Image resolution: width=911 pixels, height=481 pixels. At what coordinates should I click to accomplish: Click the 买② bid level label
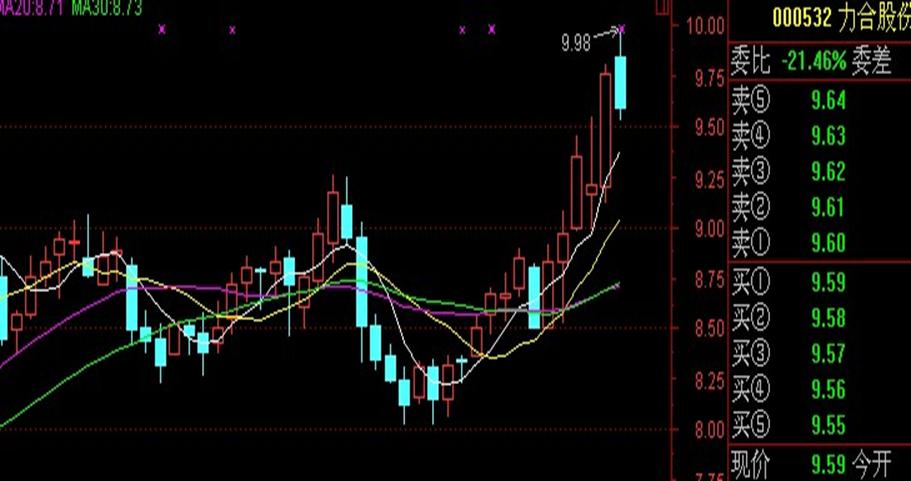(750, 318)
